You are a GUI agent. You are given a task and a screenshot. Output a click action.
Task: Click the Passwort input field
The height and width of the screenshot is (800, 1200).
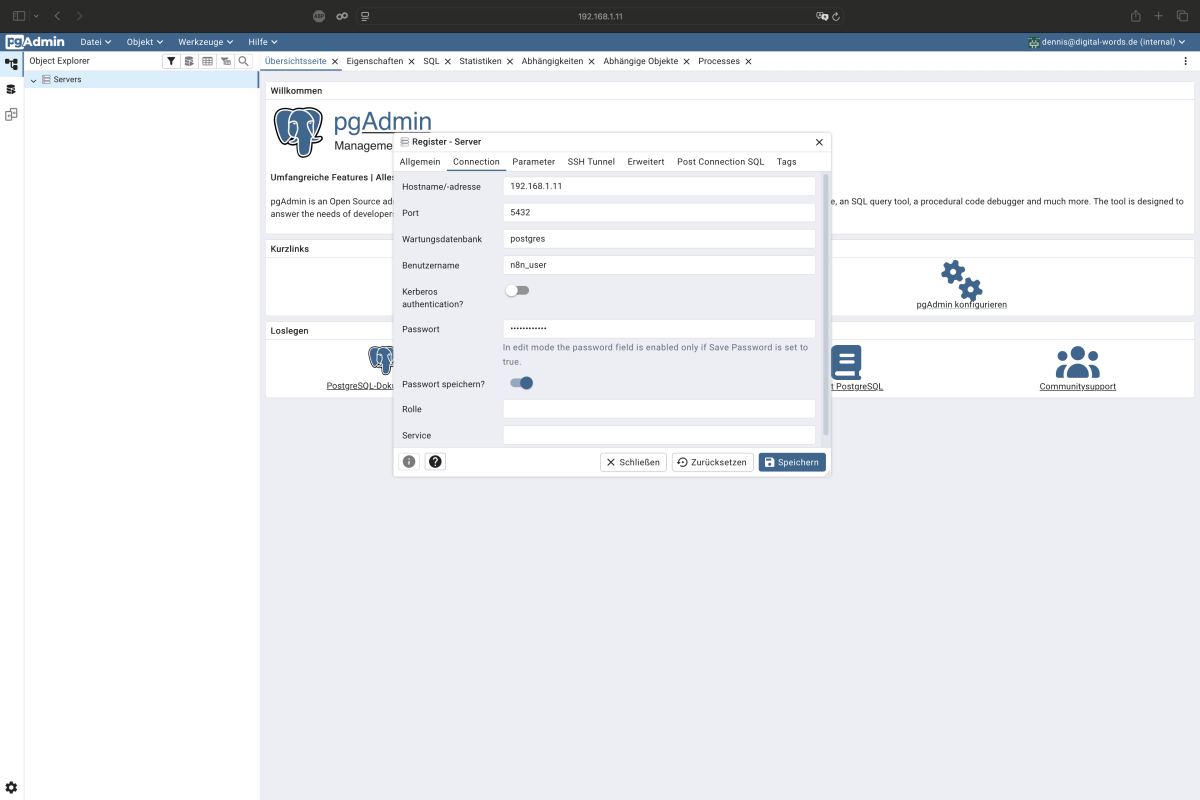click(659, 329)
